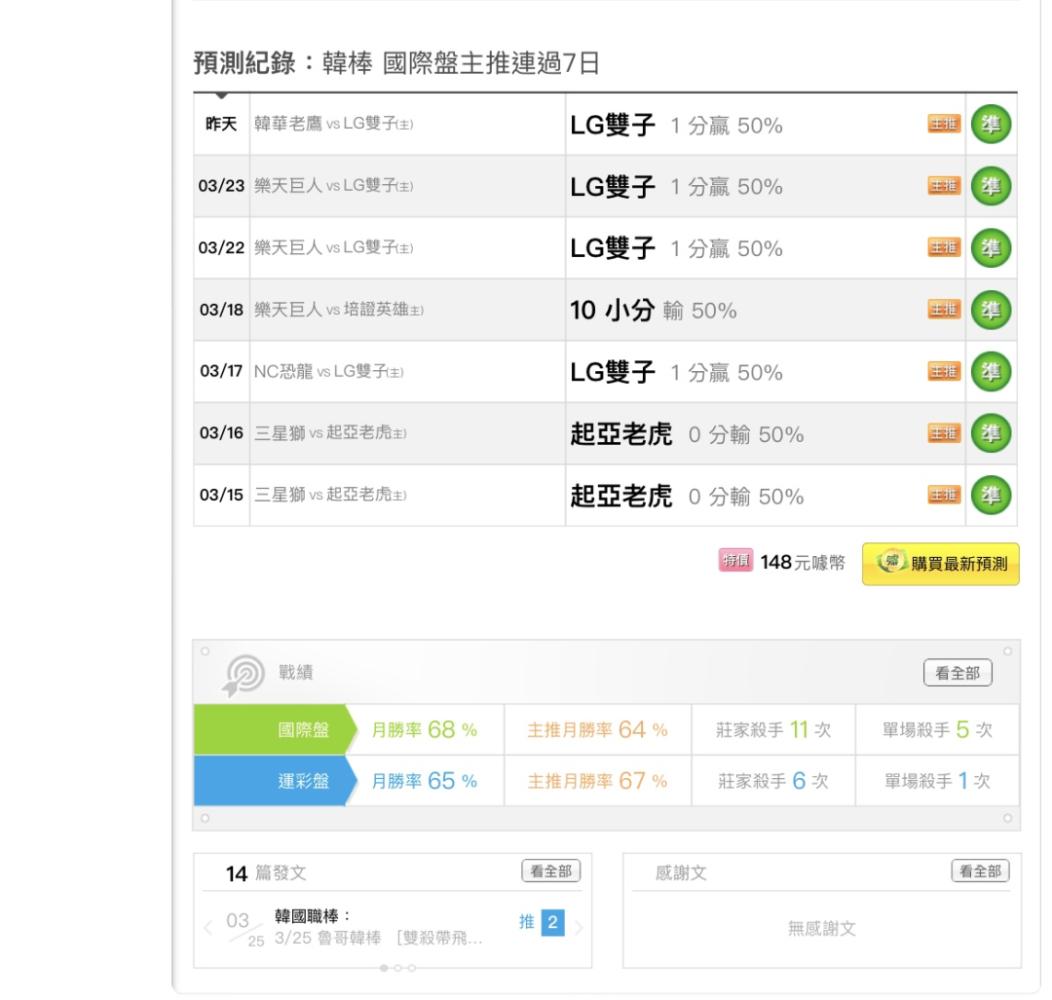Click the 14 篇發文 count label

pos(266,873)
